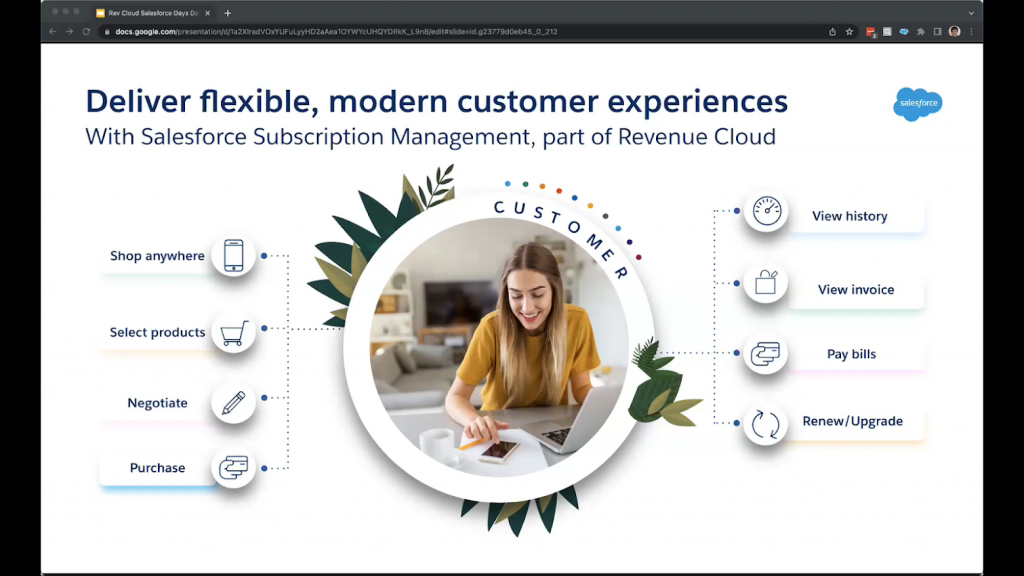Viewport: 1024px width, 576px height.
Task: Click the Shop anywhere phone icon
Action: [233, 255]
